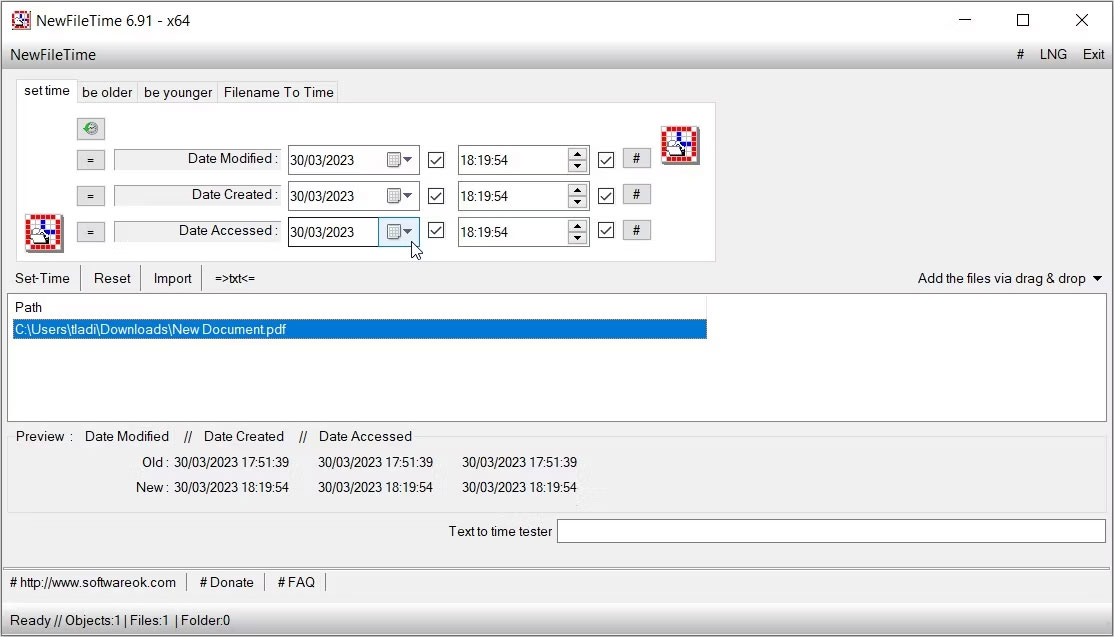
Task: Click the green clock refresh icon
Action: point(90,129)
